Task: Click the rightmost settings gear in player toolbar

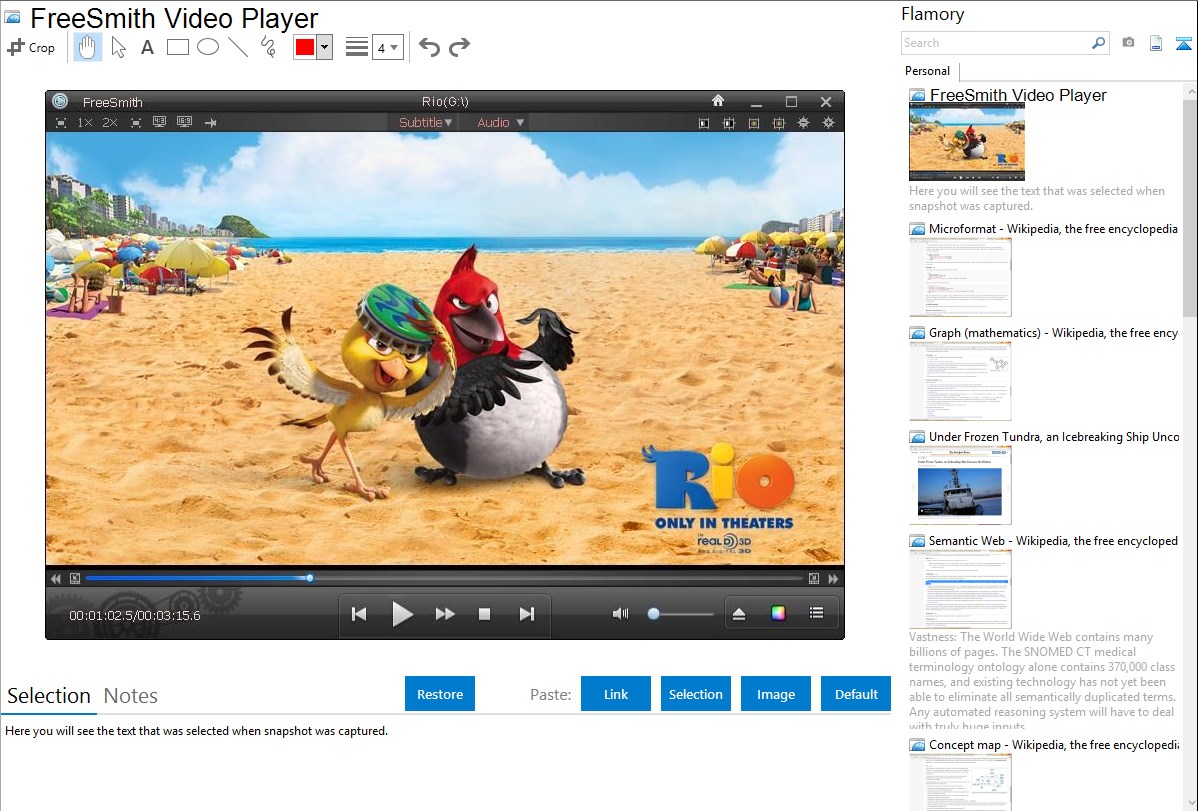Action: (x=829, y=122)
